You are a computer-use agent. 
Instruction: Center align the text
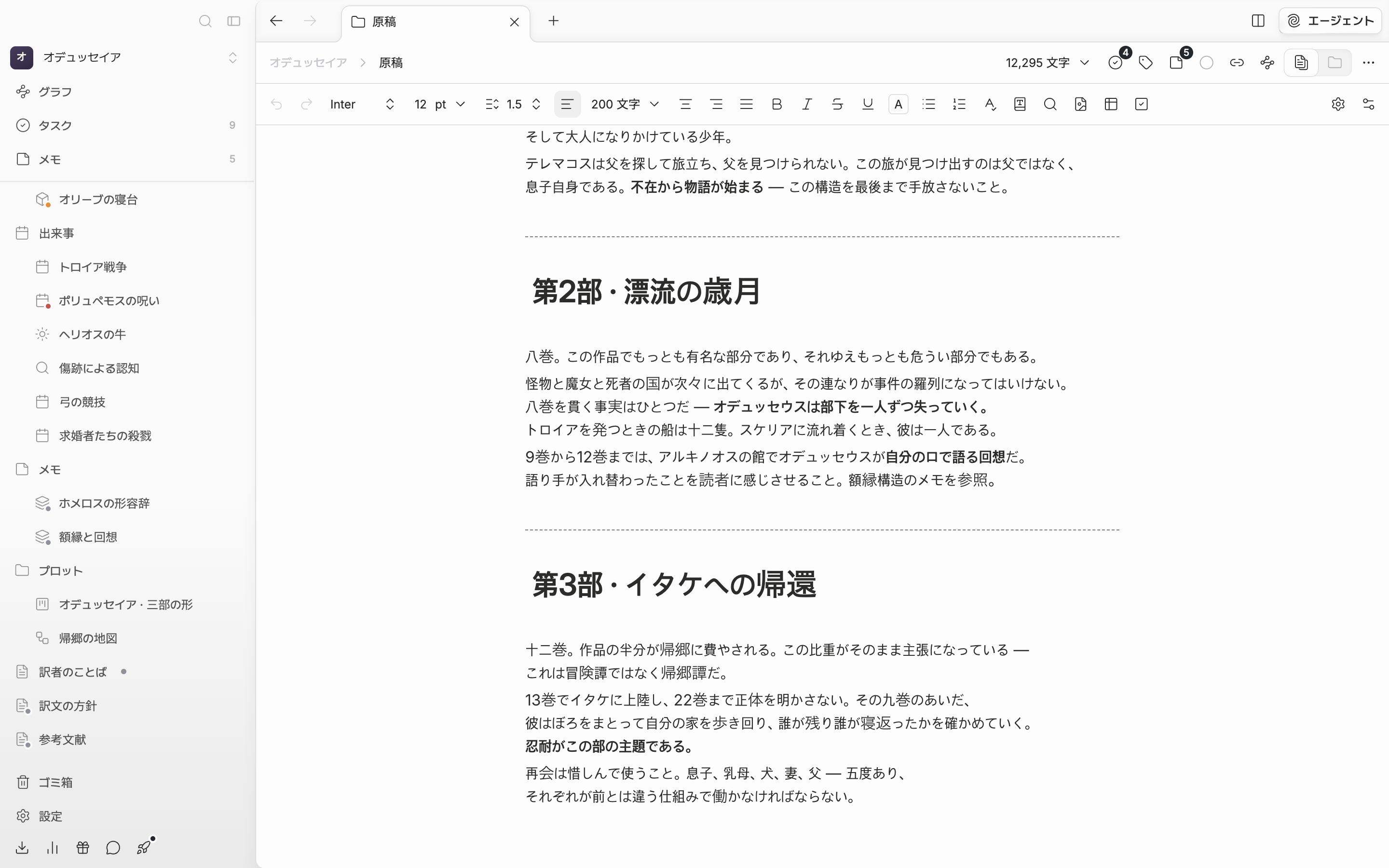(x=685, y=104)
